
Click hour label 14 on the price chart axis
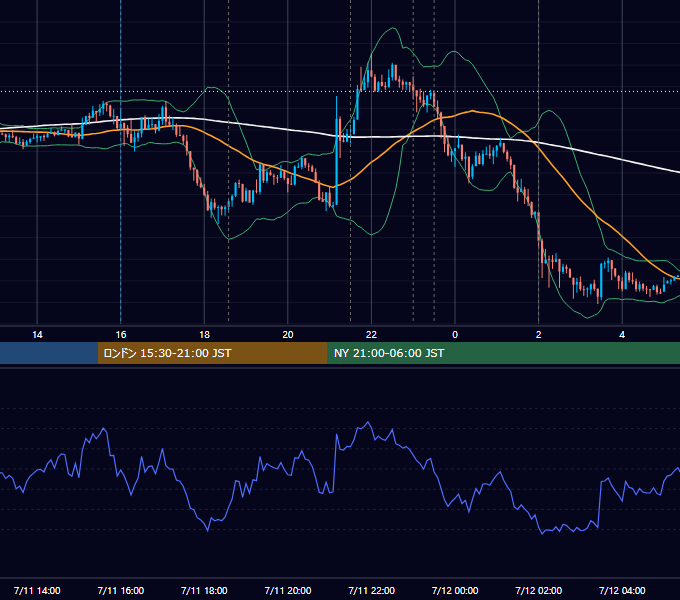37,335
